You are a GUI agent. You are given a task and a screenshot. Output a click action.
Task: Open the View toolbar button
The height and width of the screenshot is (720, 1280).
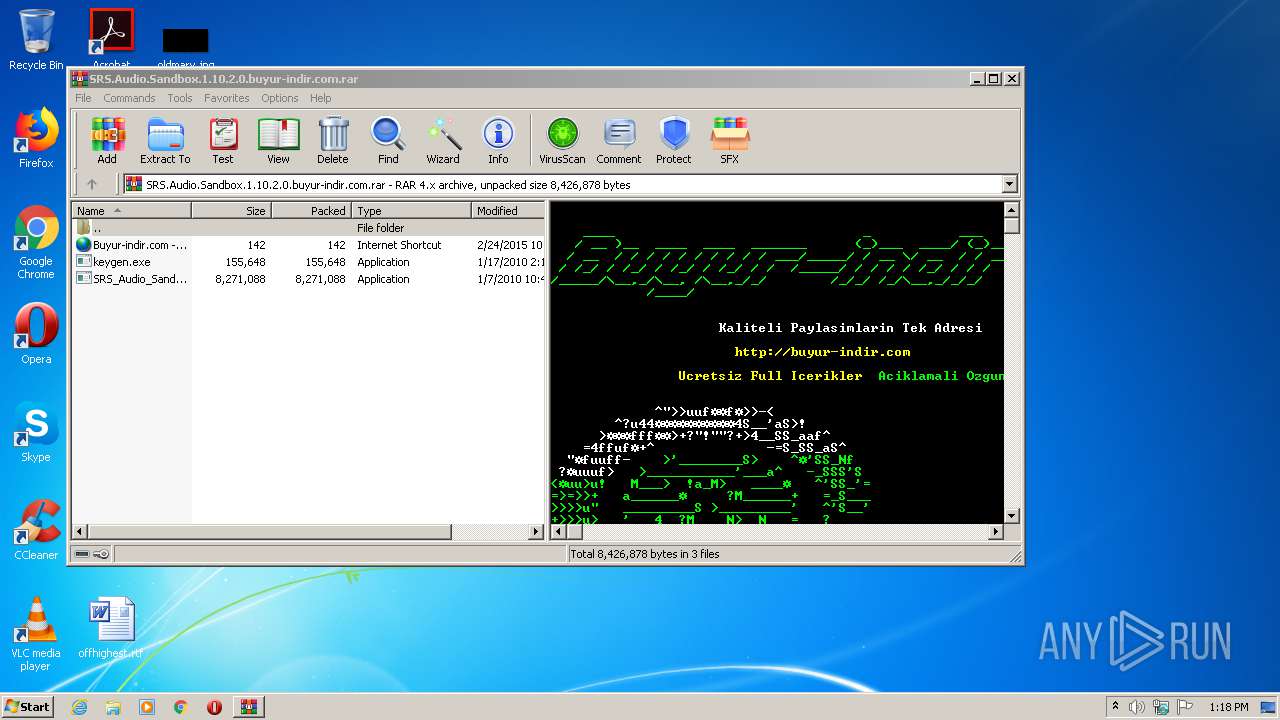point(278,140)
